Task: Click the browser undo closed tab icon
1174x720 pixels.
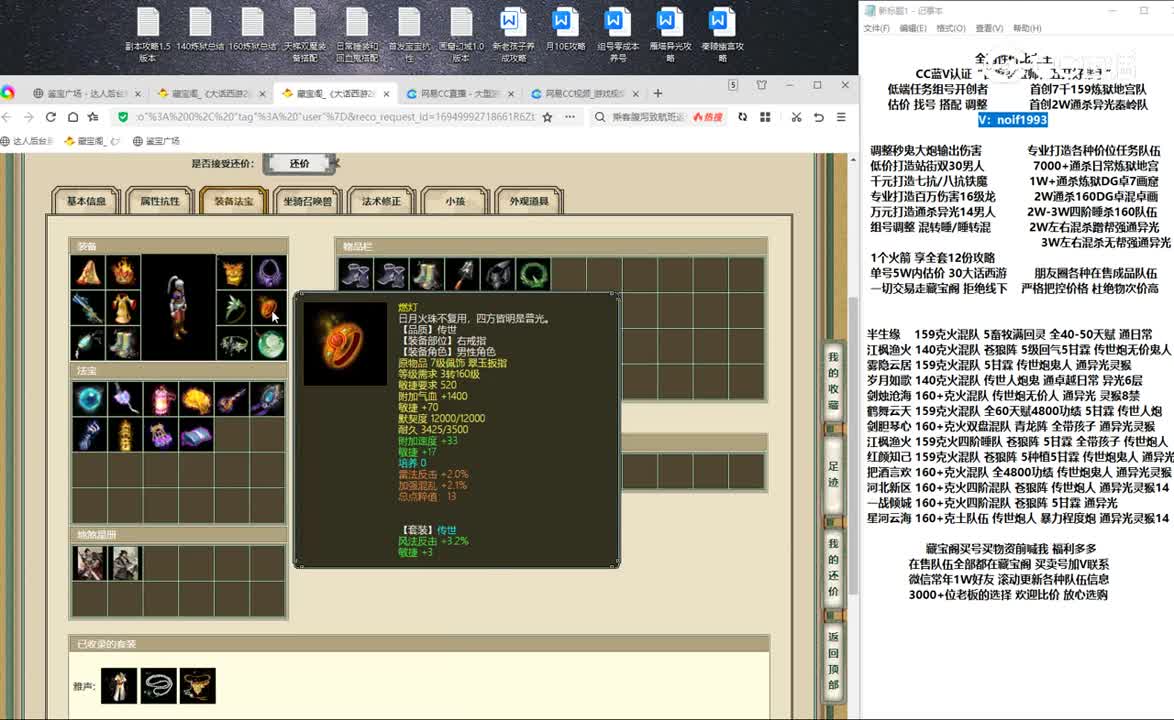Action: tap(818, 117)
